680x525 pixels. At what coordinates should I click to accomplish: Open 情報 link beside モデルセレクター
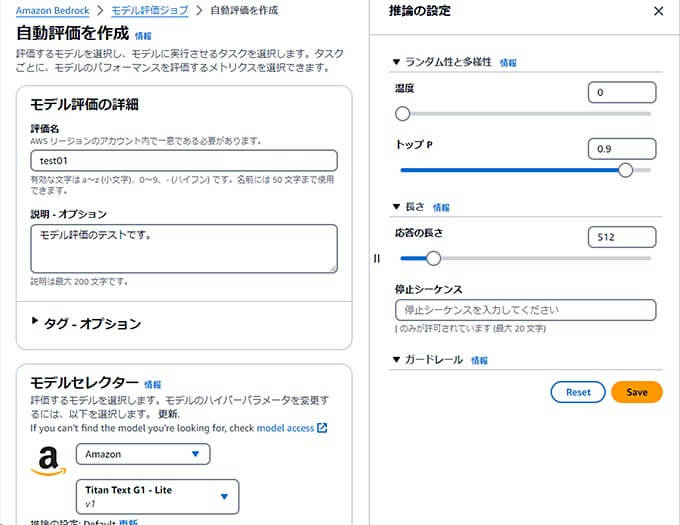click(x=152, y=385)
